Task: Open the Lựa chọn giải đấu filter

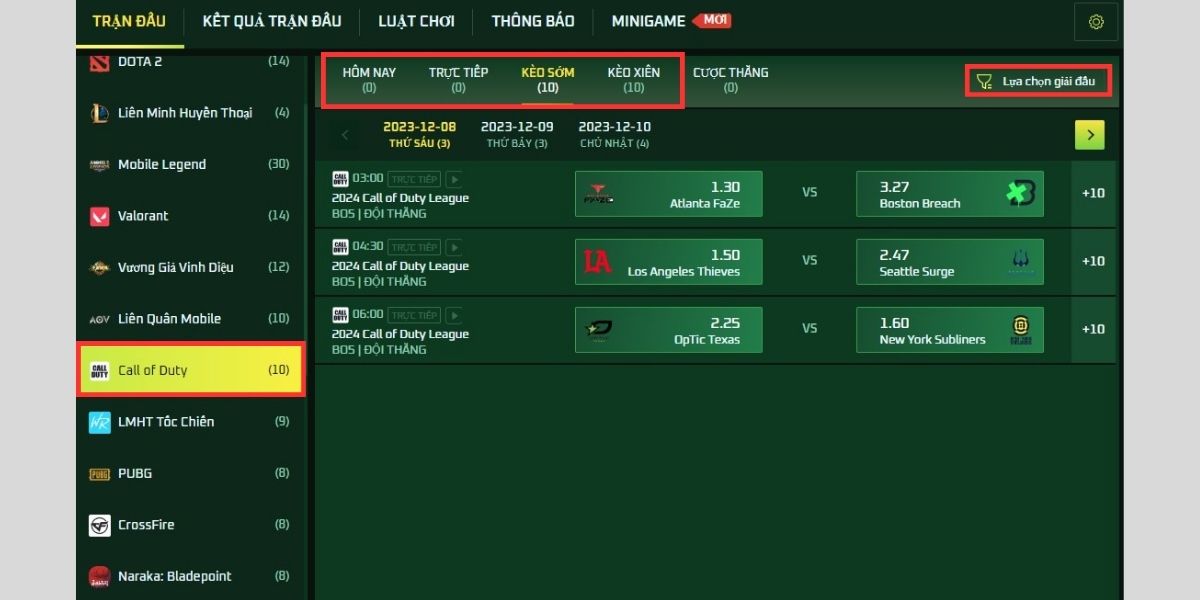Action: 1038,81
